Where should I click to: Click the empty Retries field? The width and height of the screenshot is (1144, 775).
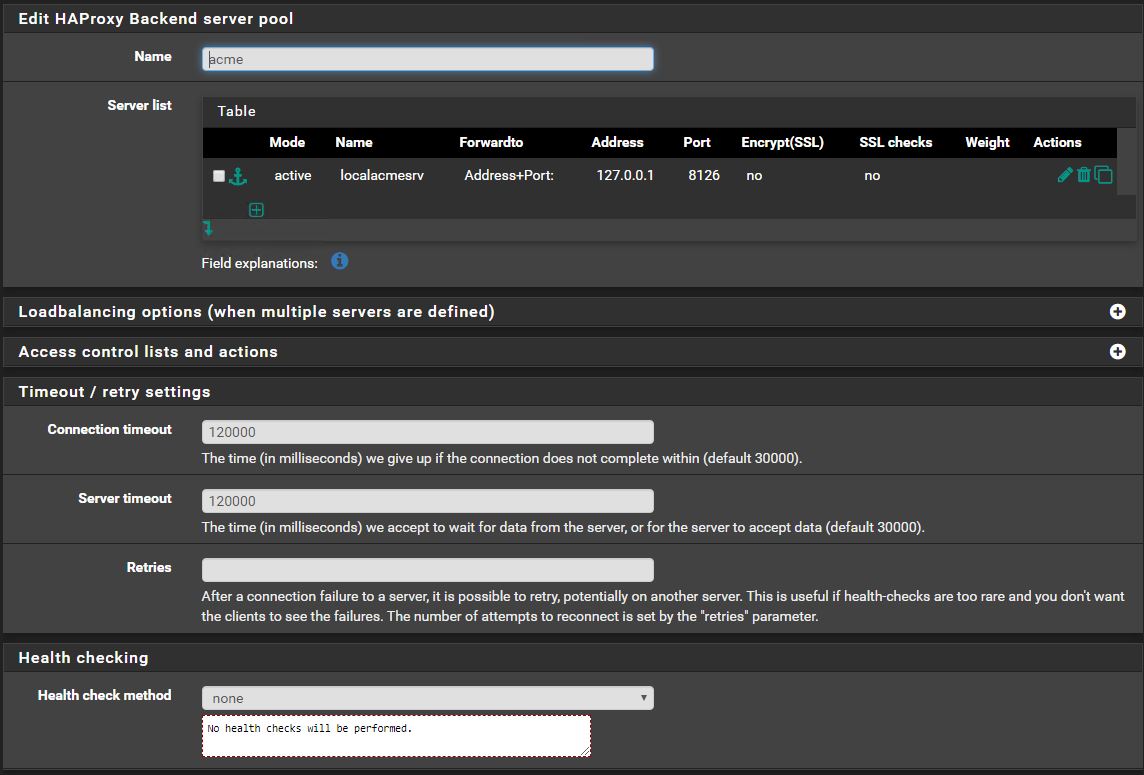tap(427, 570)
